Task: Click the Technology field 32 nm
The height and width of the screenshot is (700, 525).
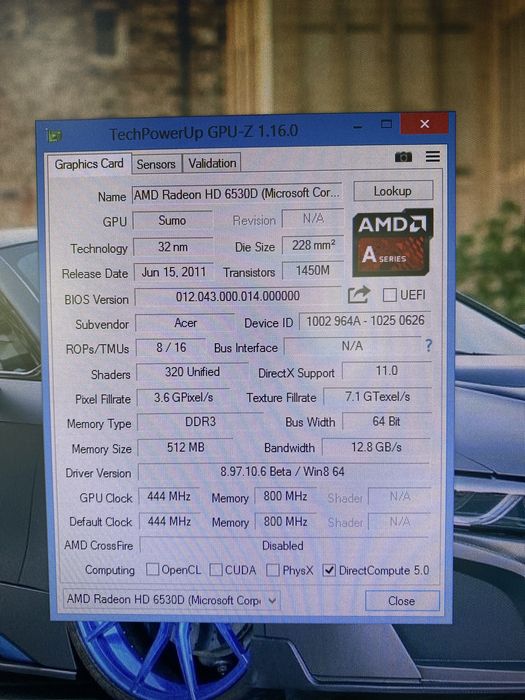Action: tap(173, 246)
